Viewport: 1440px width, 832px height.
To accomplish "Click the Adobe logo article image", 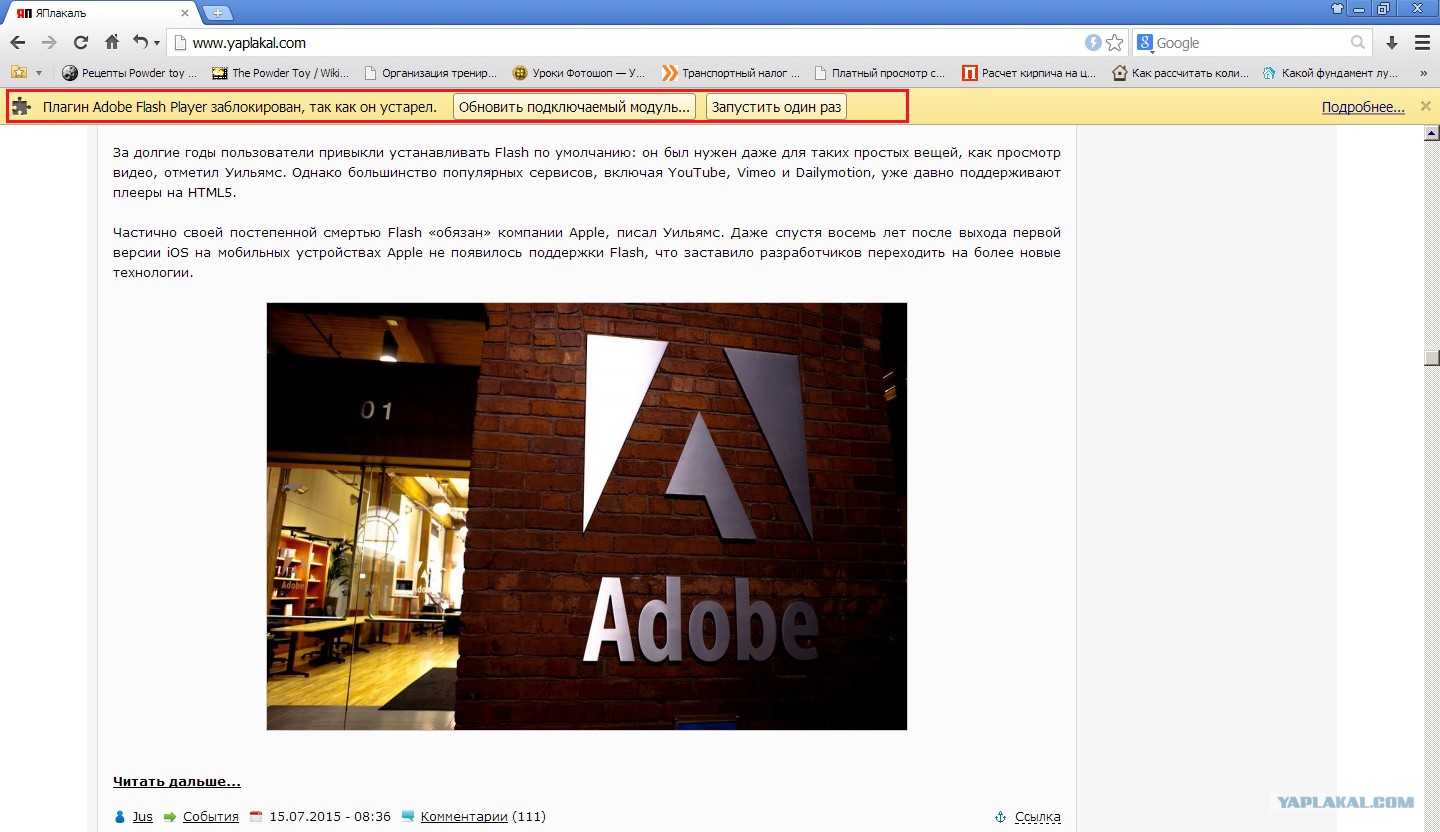I will (587, 516).
